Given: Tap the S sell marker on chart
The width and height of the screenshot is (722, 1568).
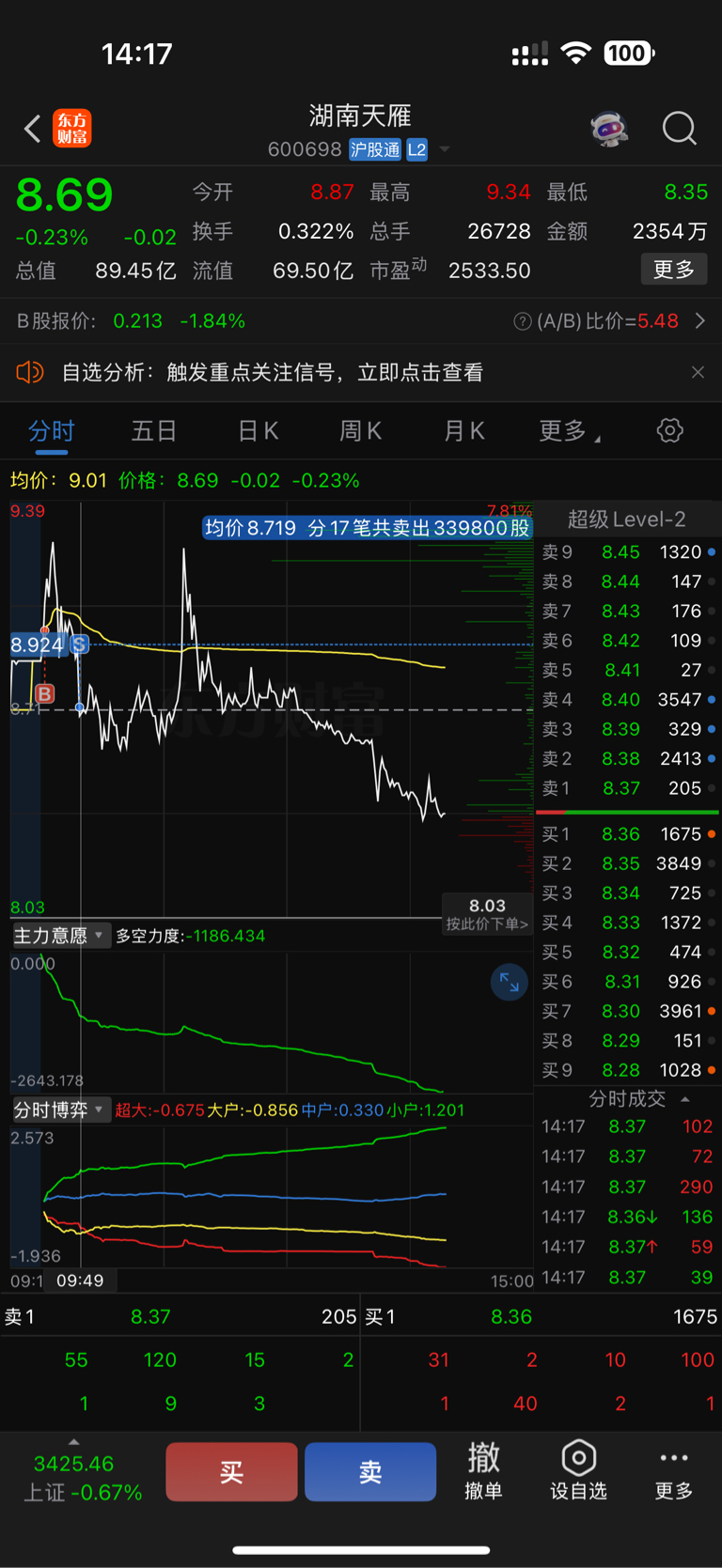Looking at the screenshot, I should (x=79, y=644).
